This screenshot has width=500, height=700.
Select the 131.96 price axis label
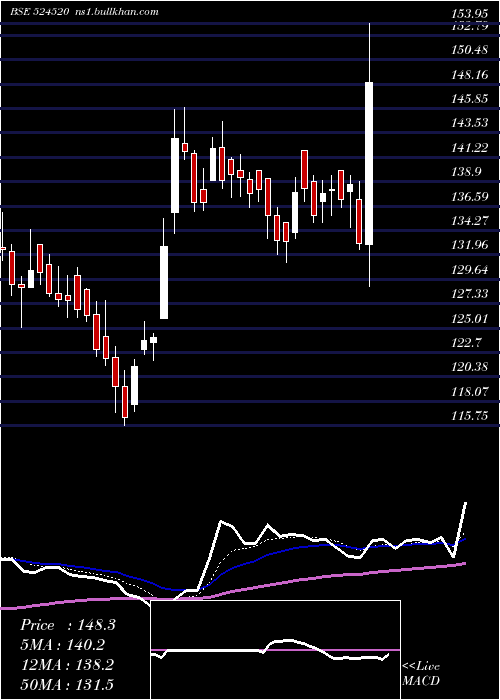470,245
